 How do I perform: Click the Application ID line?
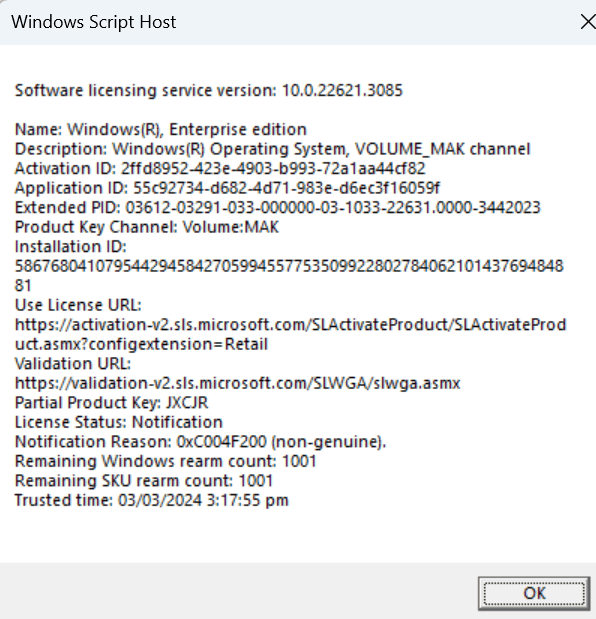(x=227, y=188)
